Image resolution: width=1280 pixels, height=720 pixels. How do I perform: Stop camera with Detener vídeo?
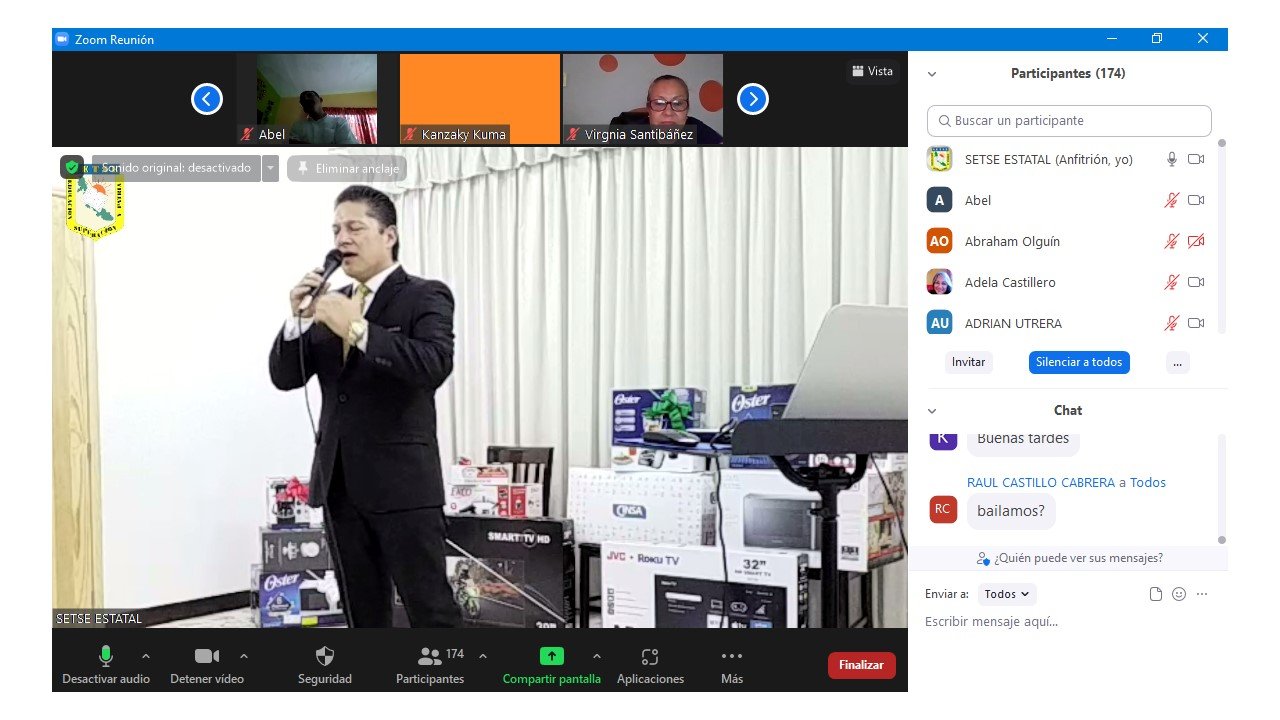207,665
